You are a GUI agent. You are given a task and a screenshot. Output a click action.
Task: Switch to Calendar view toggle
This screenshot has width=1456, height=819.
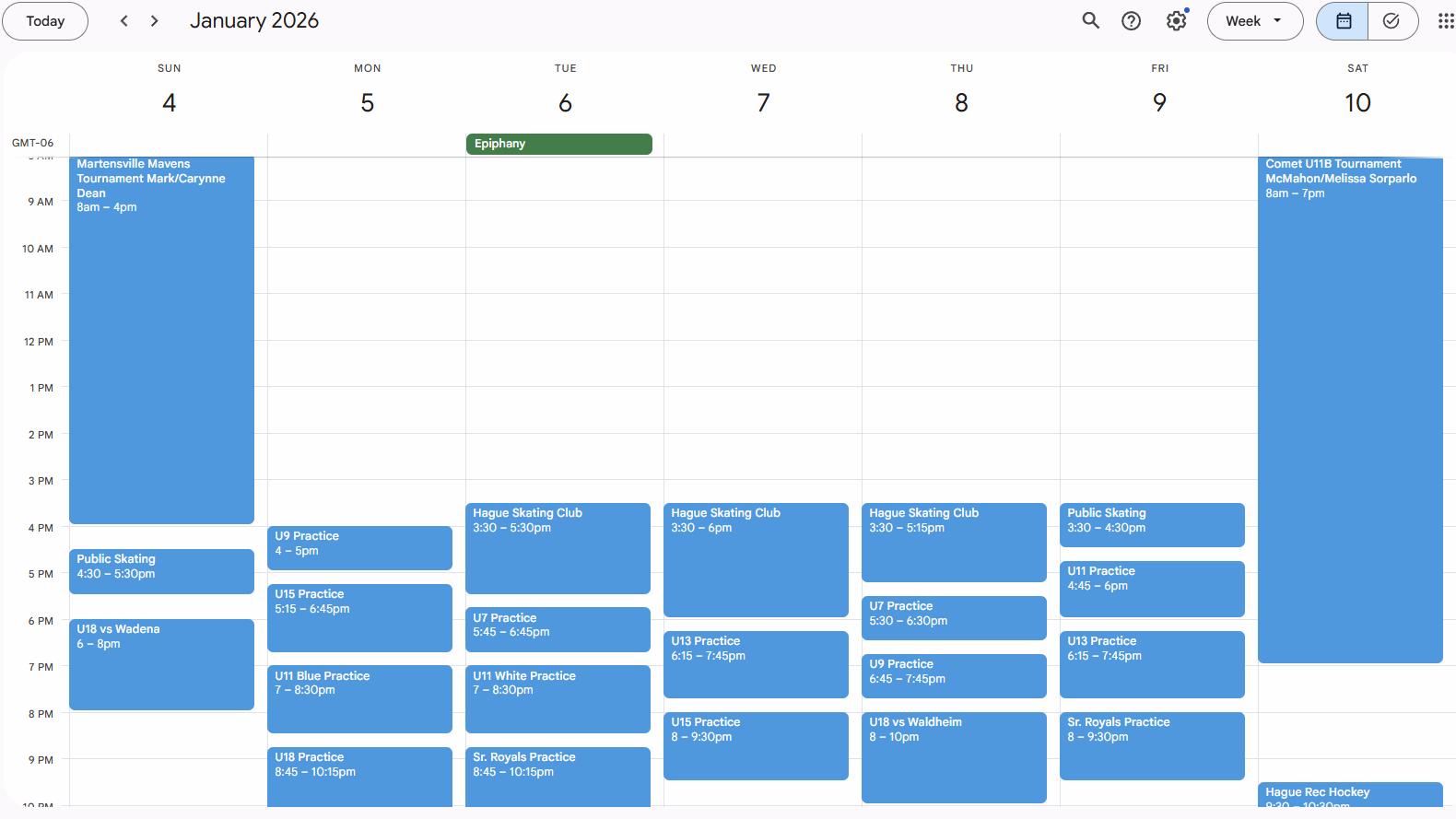click(1343, 21)
